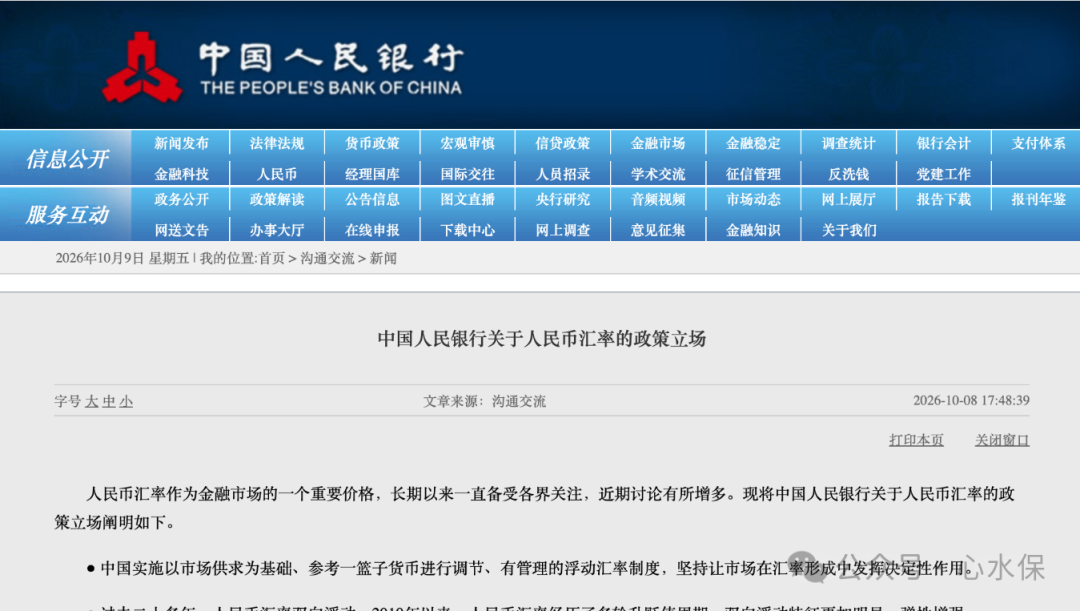View 市场动态 link
This screenshot has width=1080, height=611.
tap(753, 199)
